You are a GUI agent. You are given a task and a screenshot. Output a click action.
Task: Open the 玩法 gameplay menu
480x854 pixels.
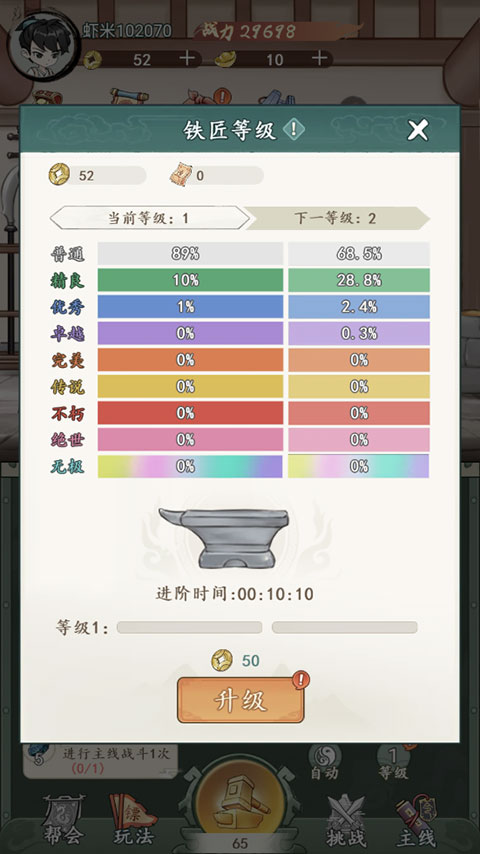pos(132,820)
